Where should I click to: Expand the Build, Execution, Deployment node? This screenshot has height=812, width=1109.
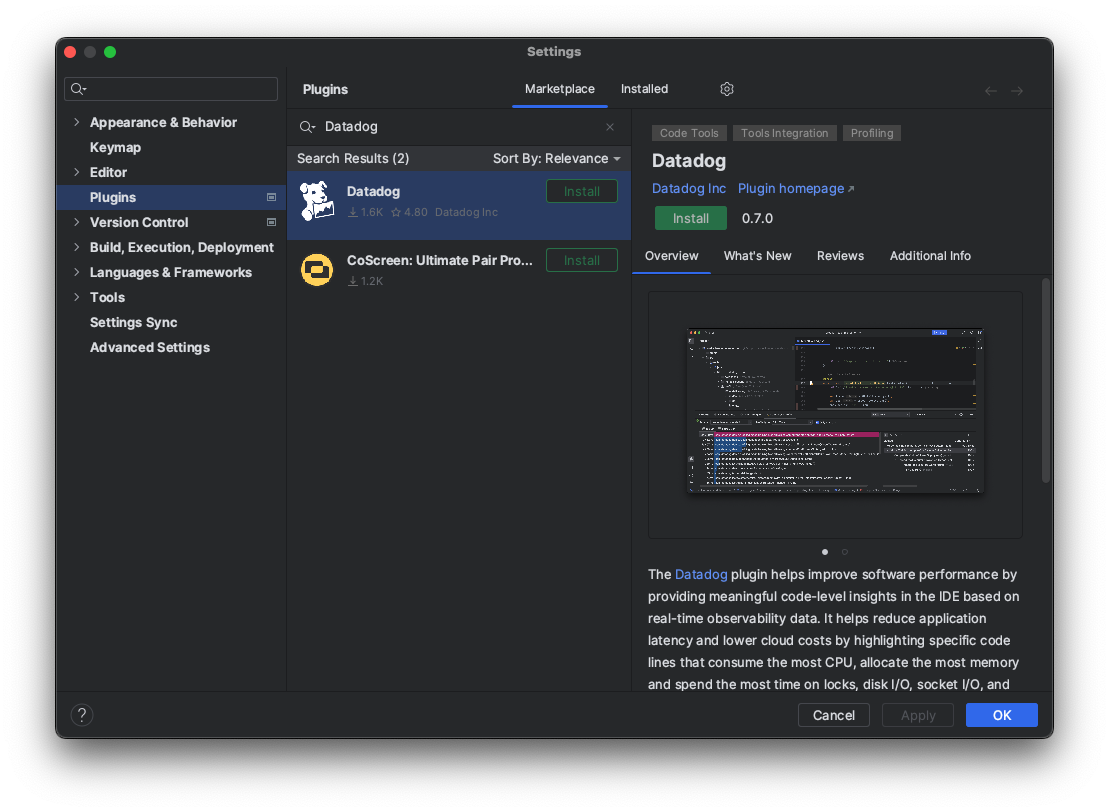point(77,247)
